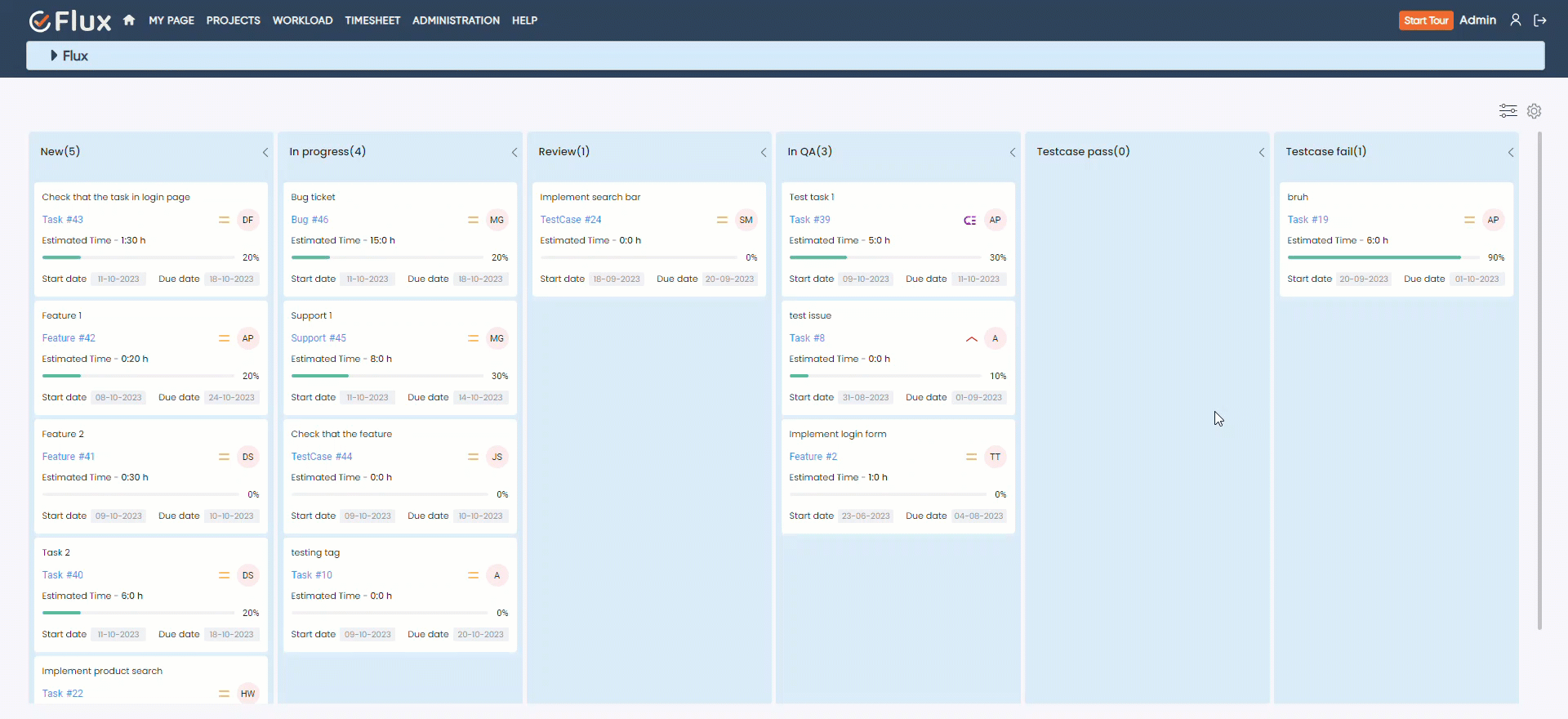This screenshot has height=719, width=1568.
Task: Collapse the New column
Action: click(x=265, y=152)
